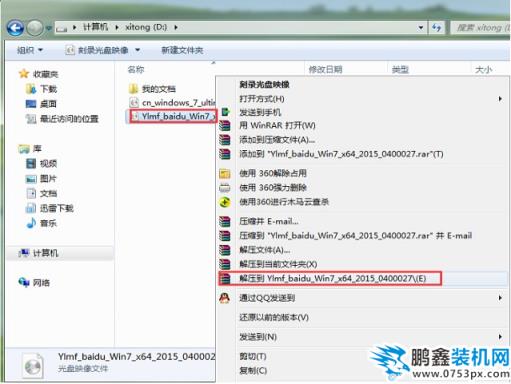Open the 迅雷下载 library

pos(49,208)
